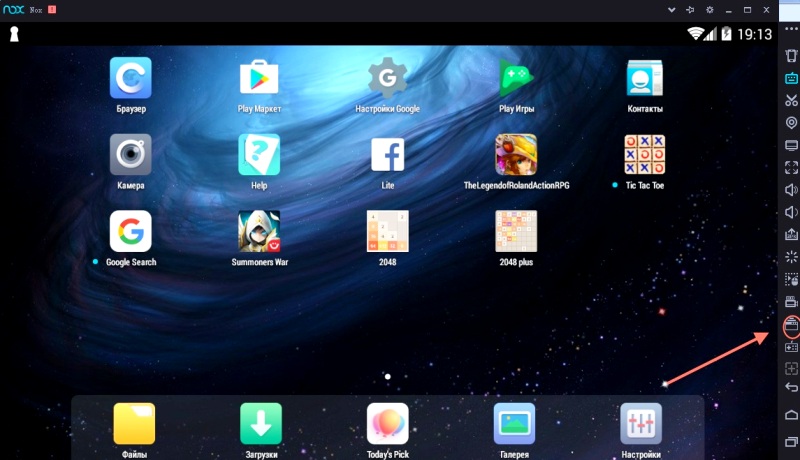Screen dimensions: 800x460
Task: Click the dimmed plus-square sidebar icon
Action: (x=791, y=368)
